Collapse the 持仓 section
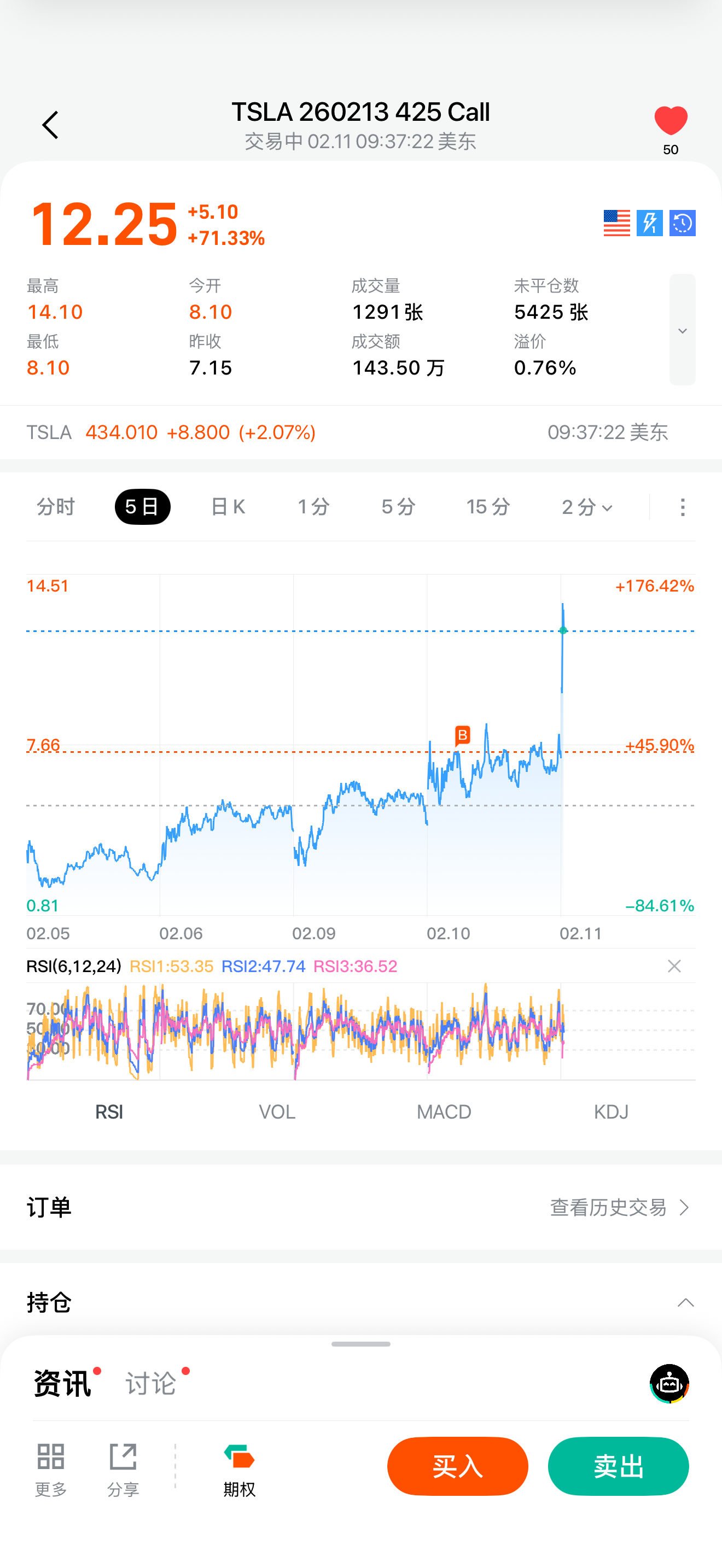Screen dimensions: 722x1568 pyautogui.click(x=685, y=1303)
